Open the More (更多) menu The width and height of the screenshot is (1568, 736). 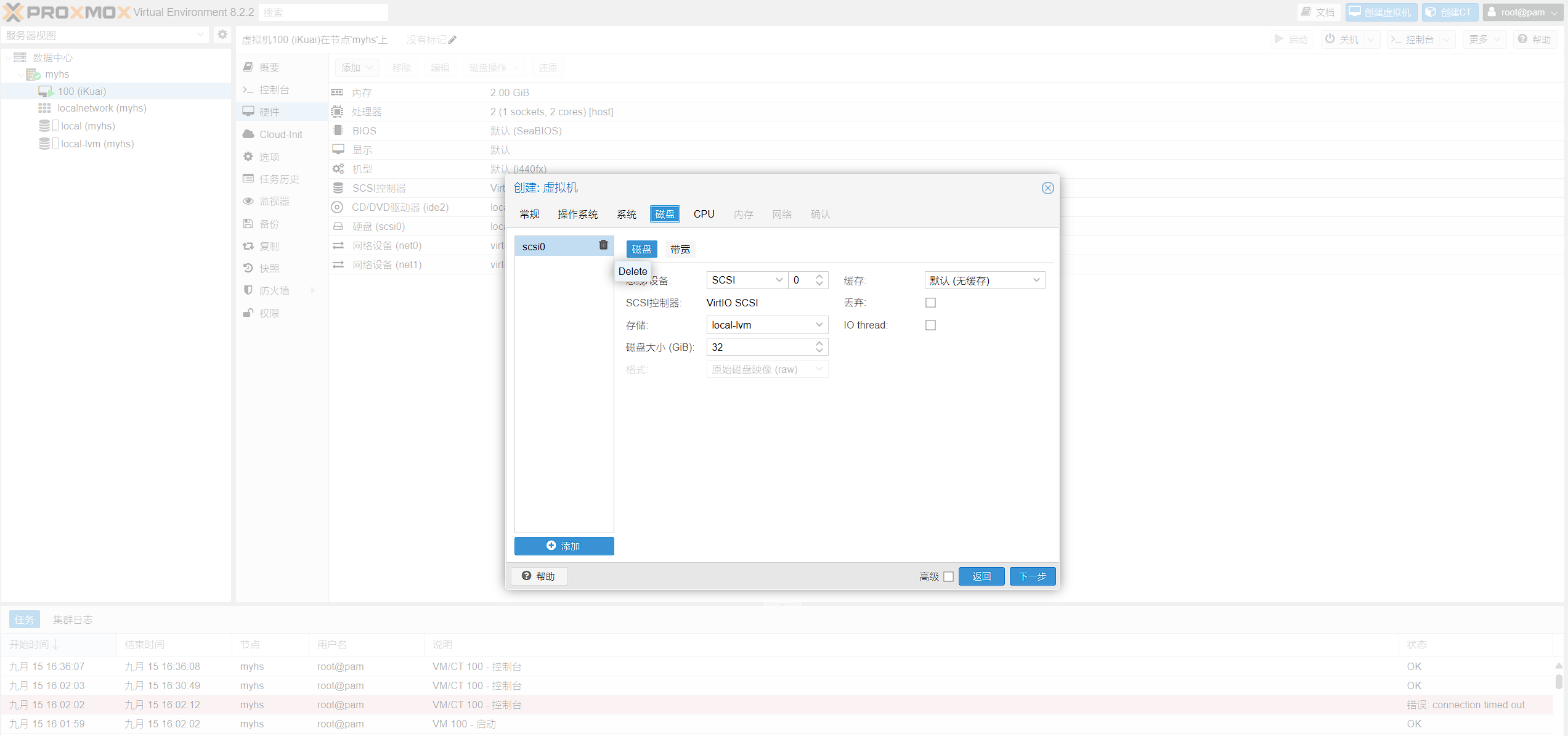(1484, 39)
